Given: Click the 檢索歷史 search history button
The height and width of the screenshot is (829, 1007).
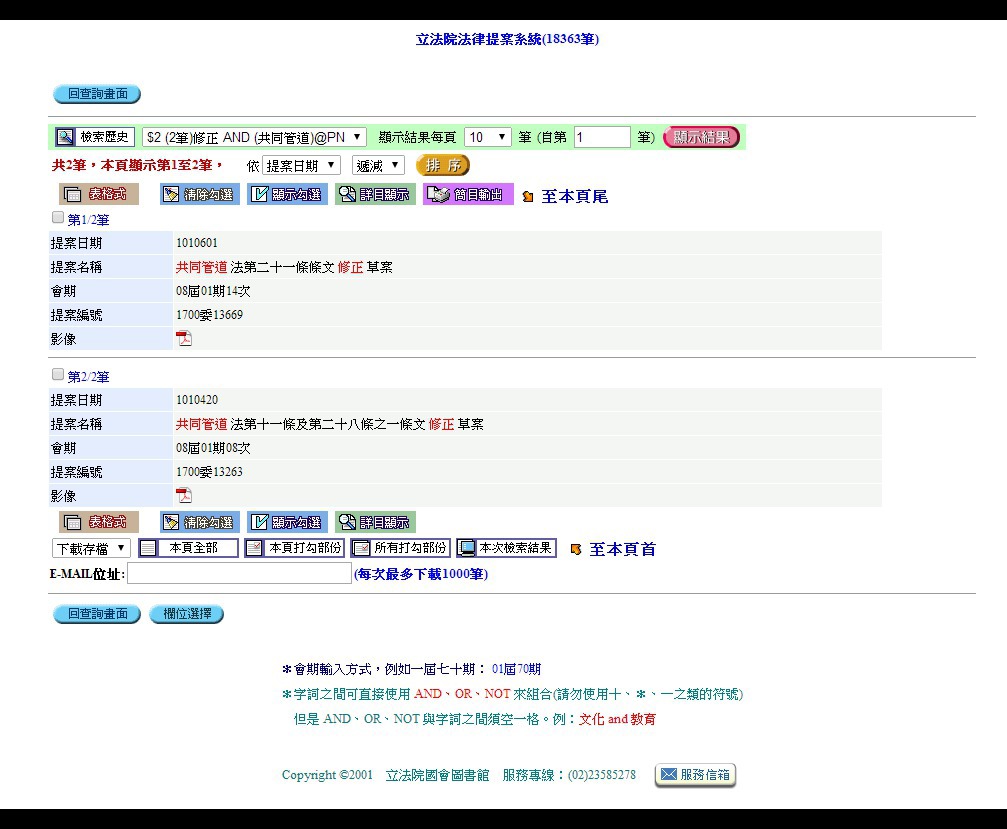Looking at the screenshot, I should click(x=94, y=137).
